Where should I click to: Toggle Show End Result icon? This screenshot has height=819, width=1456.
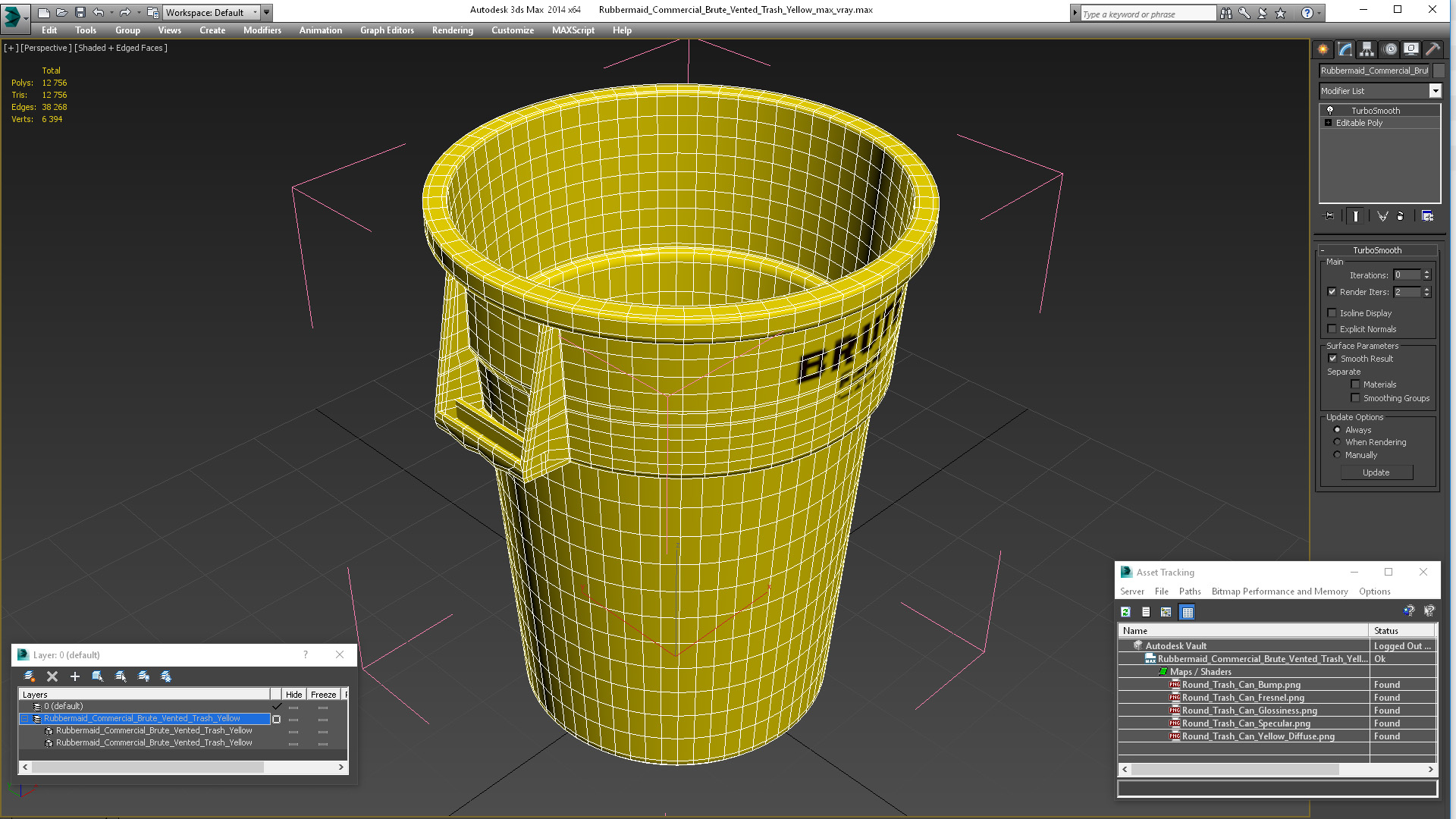point(1356,216)
